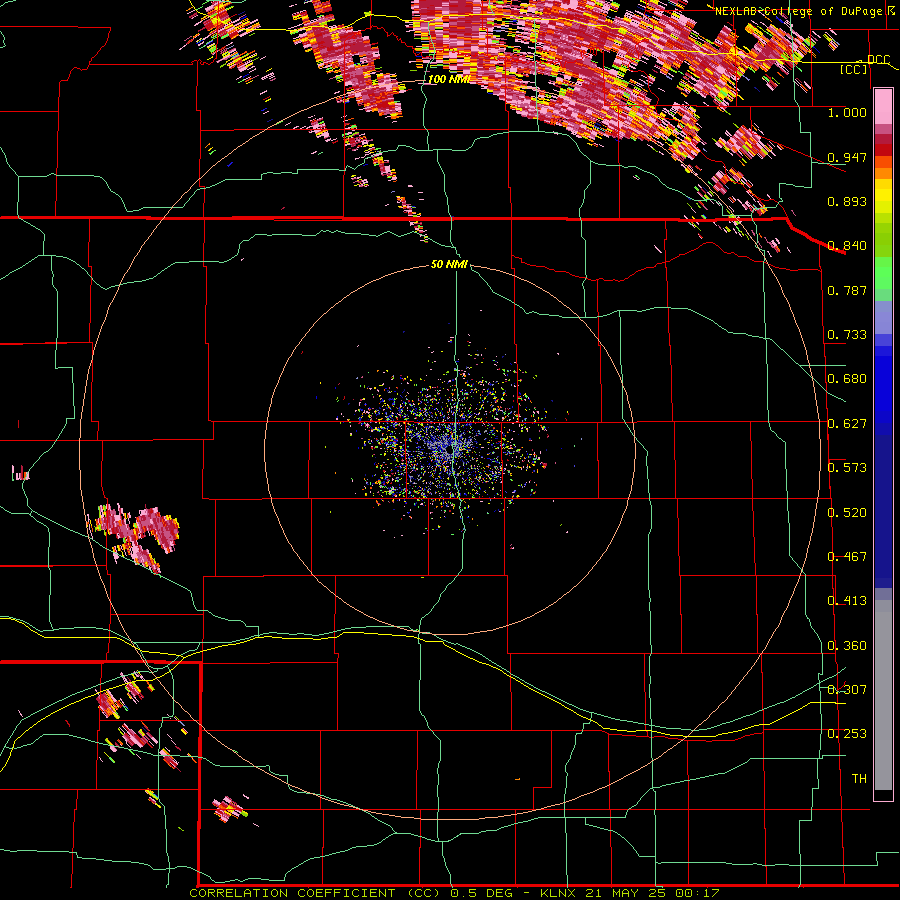Image resolution: width=900 pixels, height=900 pixels.
Task: Pick the gray bottom segment of the color bar
Action: [x=883, y=695]
